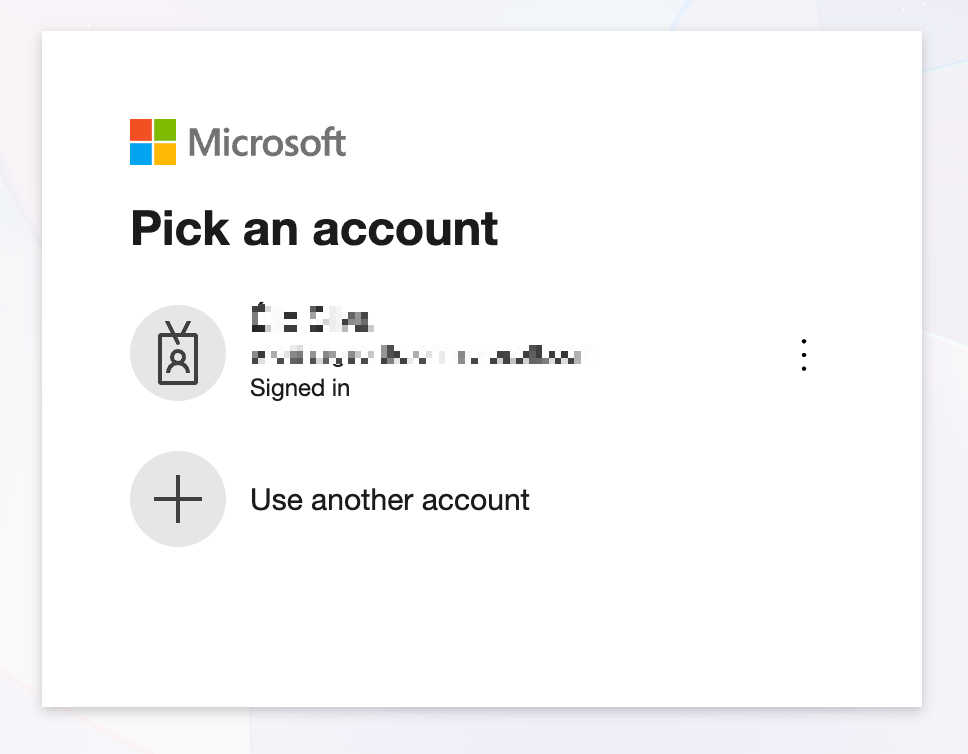
Task: Click the yellow square of Microsoft logo
Action: [x=165, y=154]
